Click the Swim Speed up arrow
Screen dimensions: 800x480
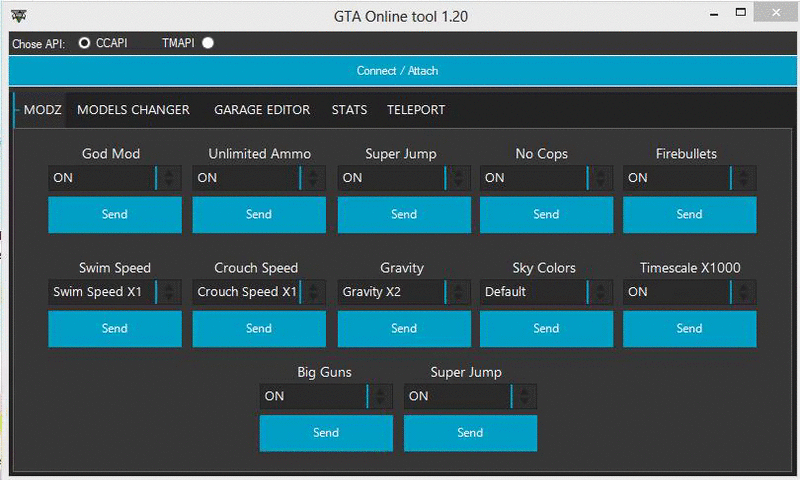click(169, 287)
